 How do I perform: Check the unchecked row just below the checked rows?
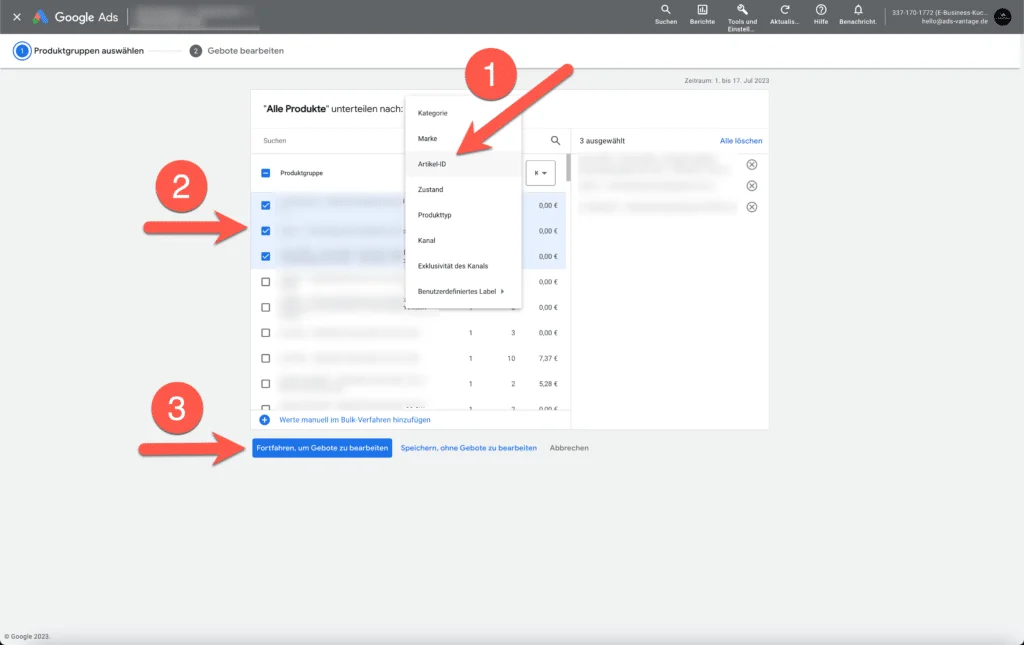point(265,281)
